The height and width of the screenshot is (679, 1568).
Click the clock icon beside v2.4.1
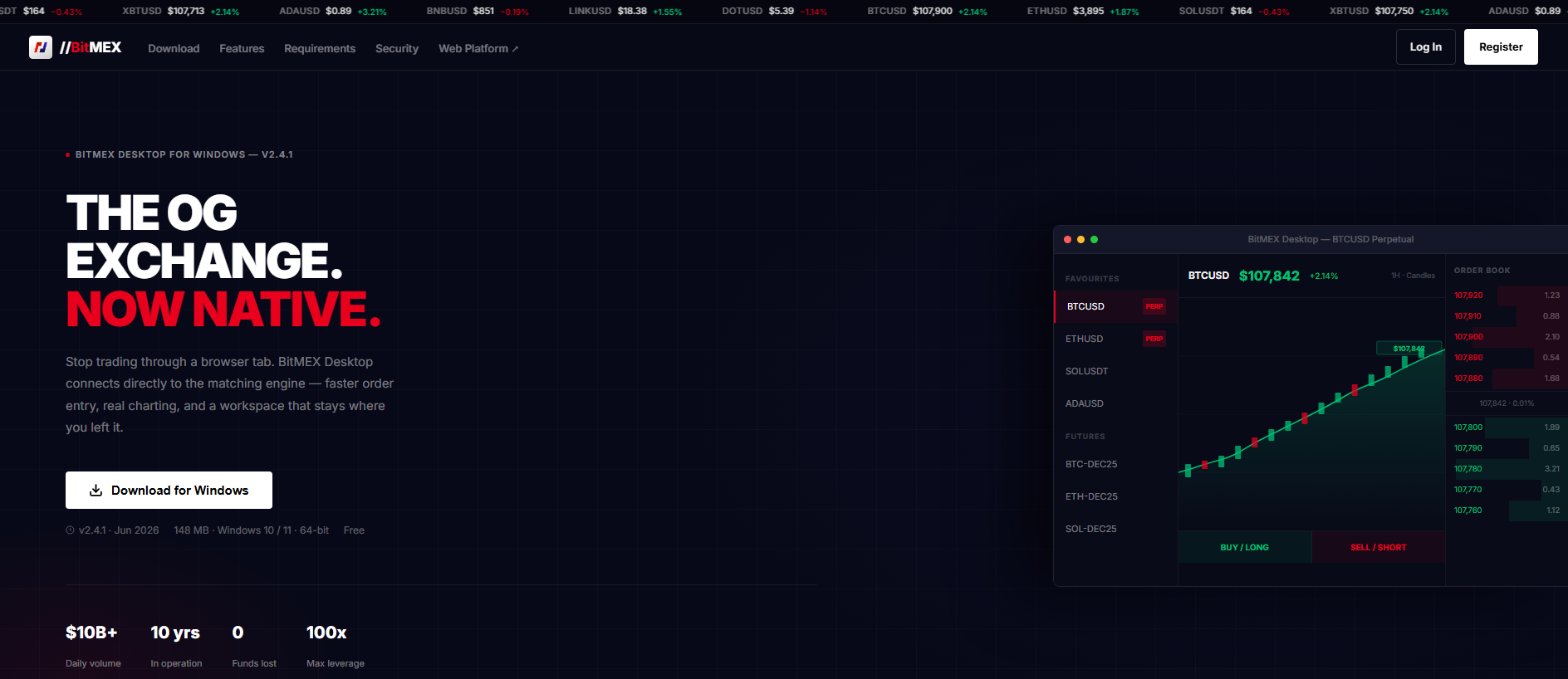pos(71,530)
